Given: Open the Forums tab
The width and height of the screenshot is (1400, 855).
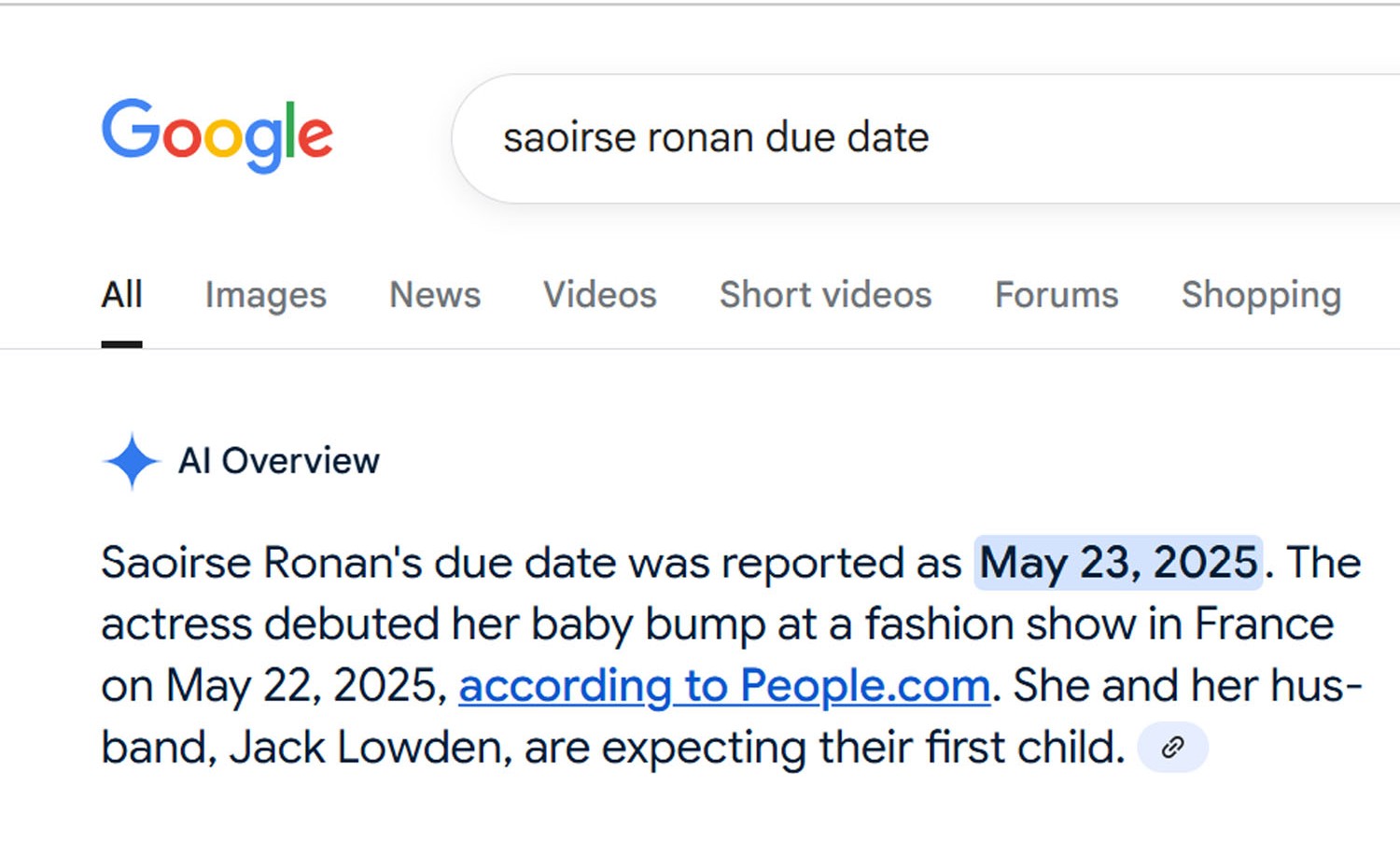Looking at the screenshot, I should click(1056, 295).
